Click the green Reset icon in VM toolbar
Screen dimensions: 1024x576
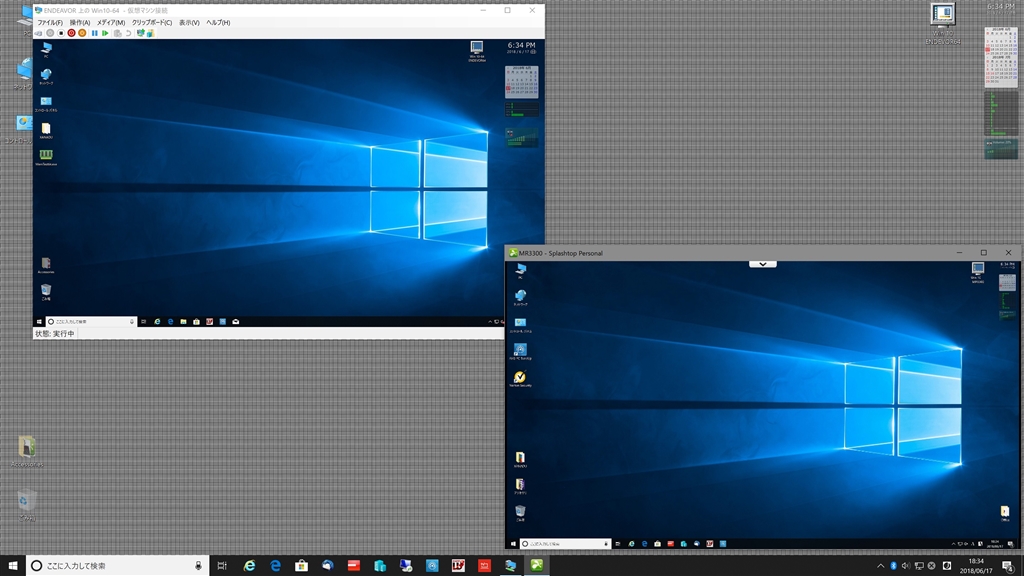(x=106, y=33)
